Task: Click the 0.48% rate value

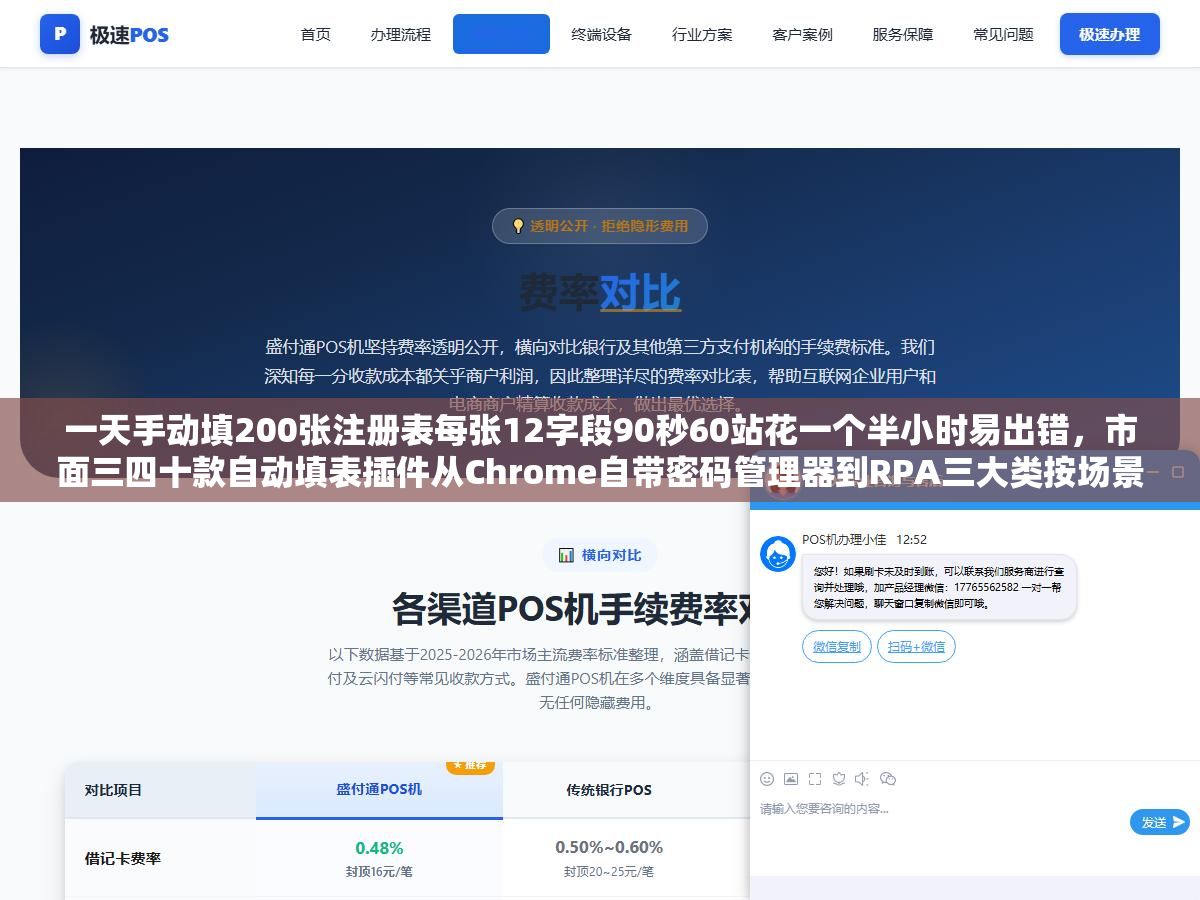Action: [x=379, y=848]
